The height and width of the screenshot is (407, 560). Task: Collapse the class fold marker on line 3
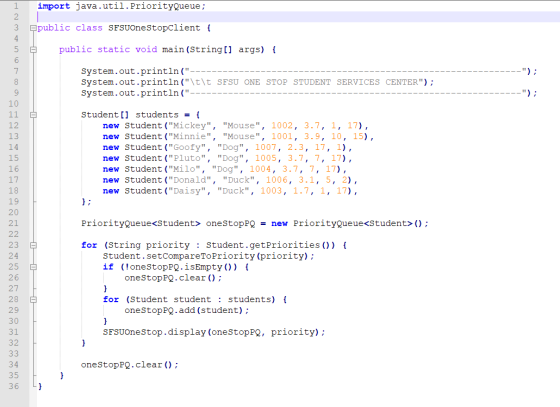point(33,28)
